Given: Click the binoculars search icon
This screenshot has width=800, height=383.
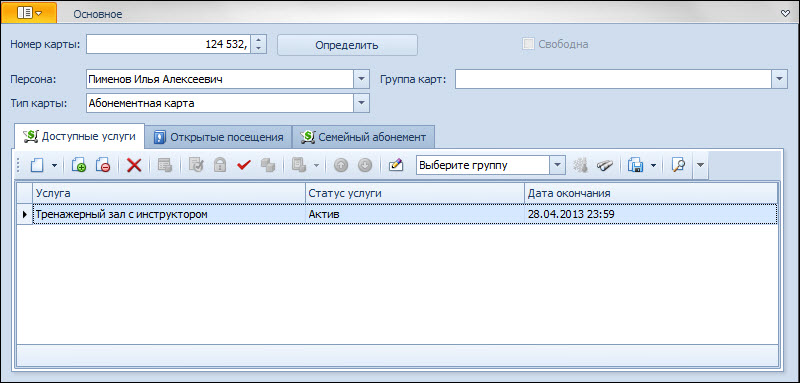Looking at the screenshot, I should point(604,165).
